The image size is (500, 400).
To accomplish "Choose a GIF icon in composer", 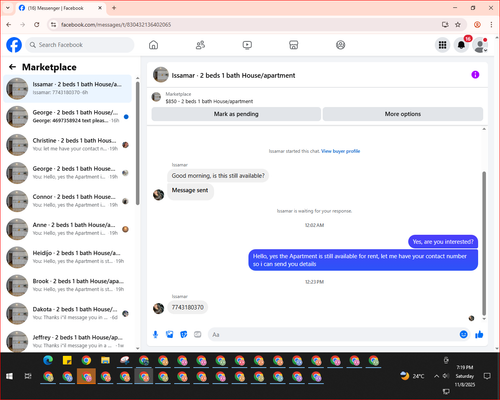I will pyautogui.click(x=198, y=334).
